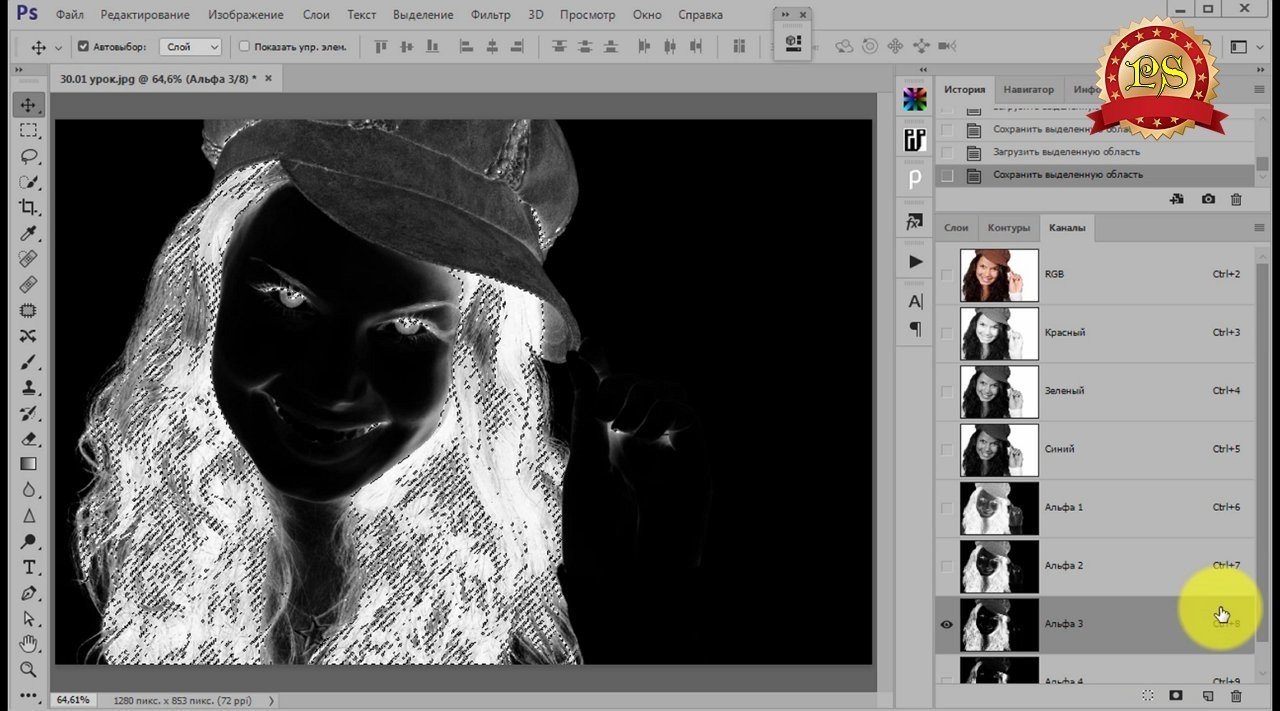Expand the toolbox double-arrow
Image resolution: width=1280 pixels, height=711 pixels.
coord(19,69)
